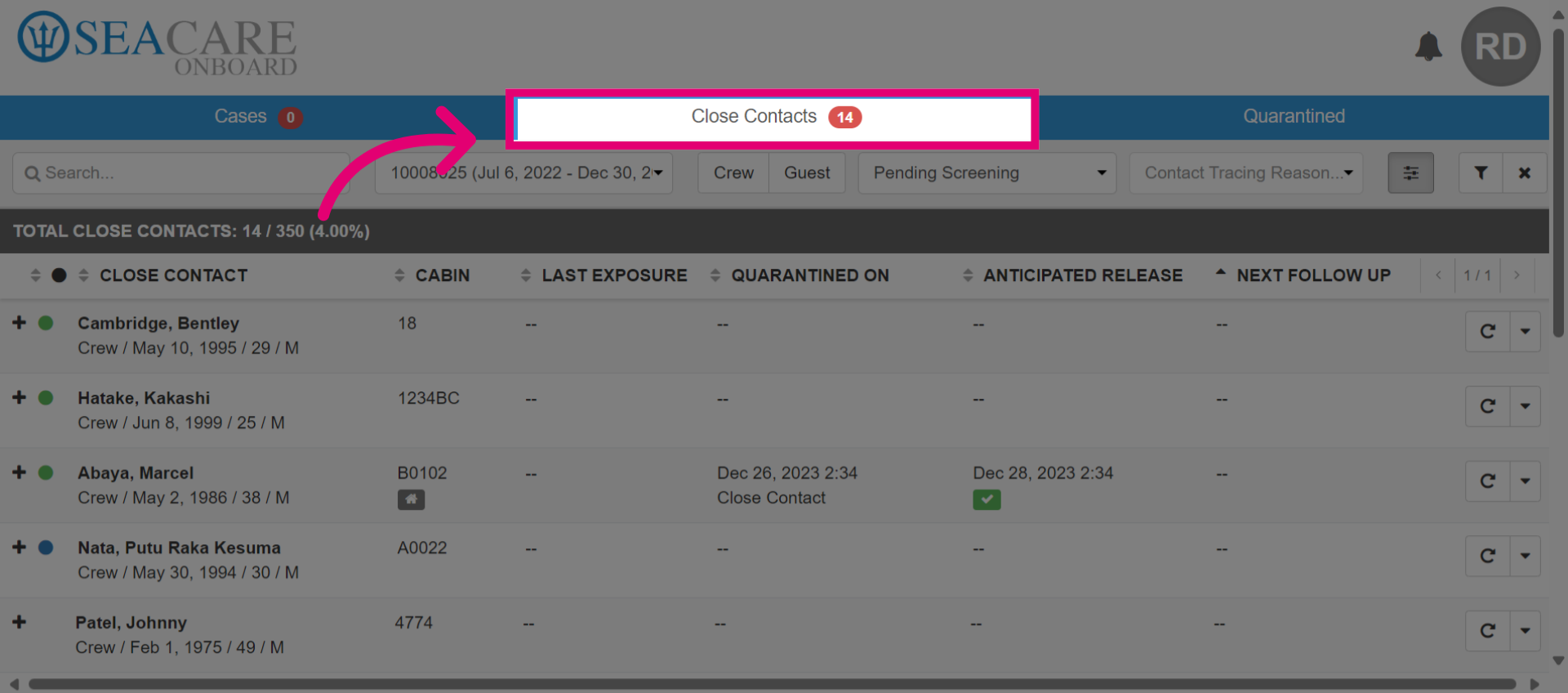Open actions dropdown for Abaya, Marcel
Viewport: 1568px width, 693px height.
(1525, 481)
